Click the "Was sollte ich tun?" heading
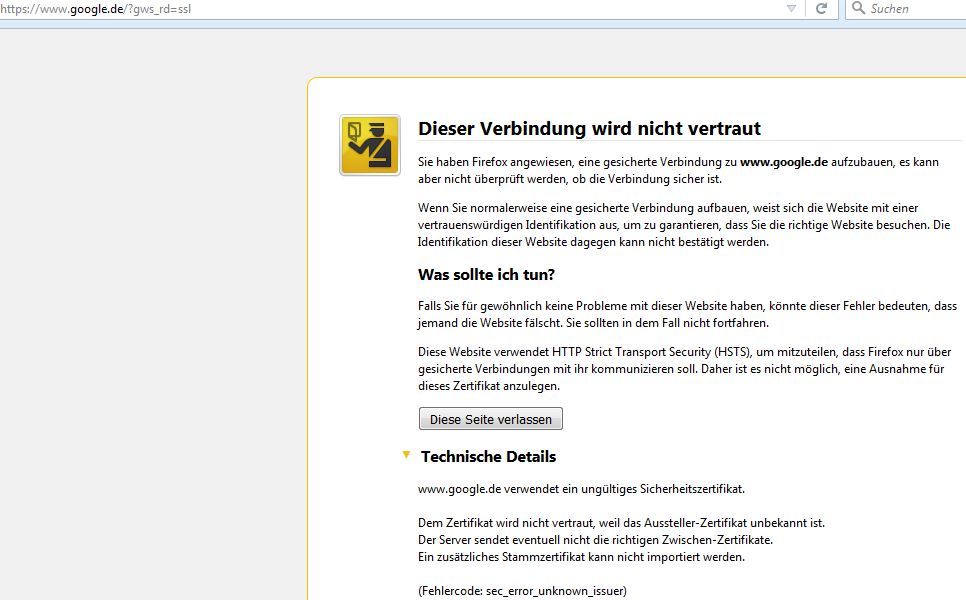Viewport: 966px width, 600px height. (486, 275)
